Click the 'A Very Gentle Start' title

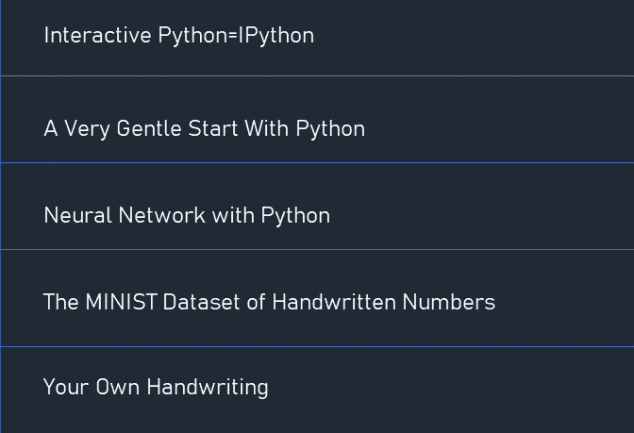click(204, 129)
